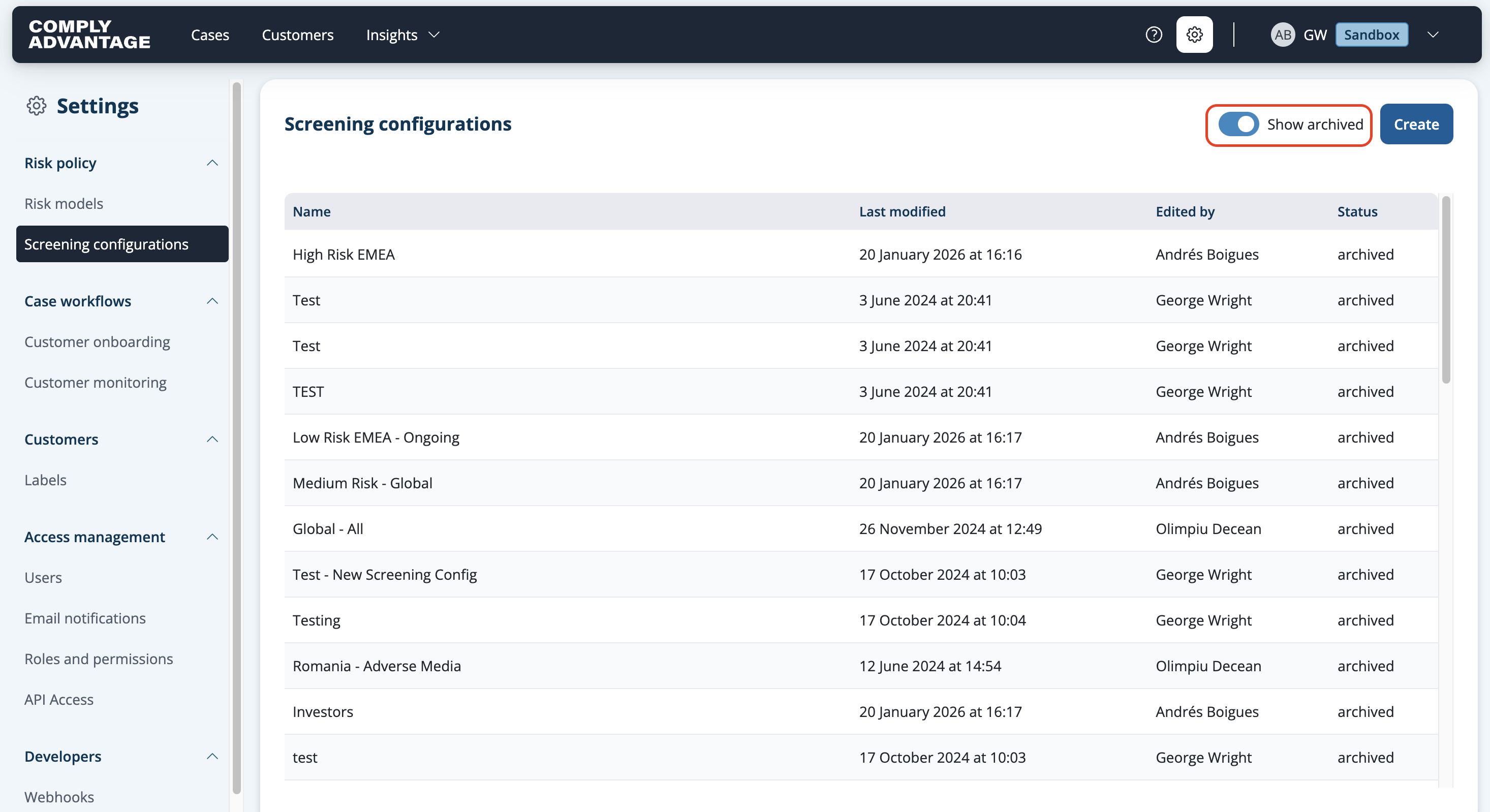
Task: Open Labels settings
Action: (45, 480)
